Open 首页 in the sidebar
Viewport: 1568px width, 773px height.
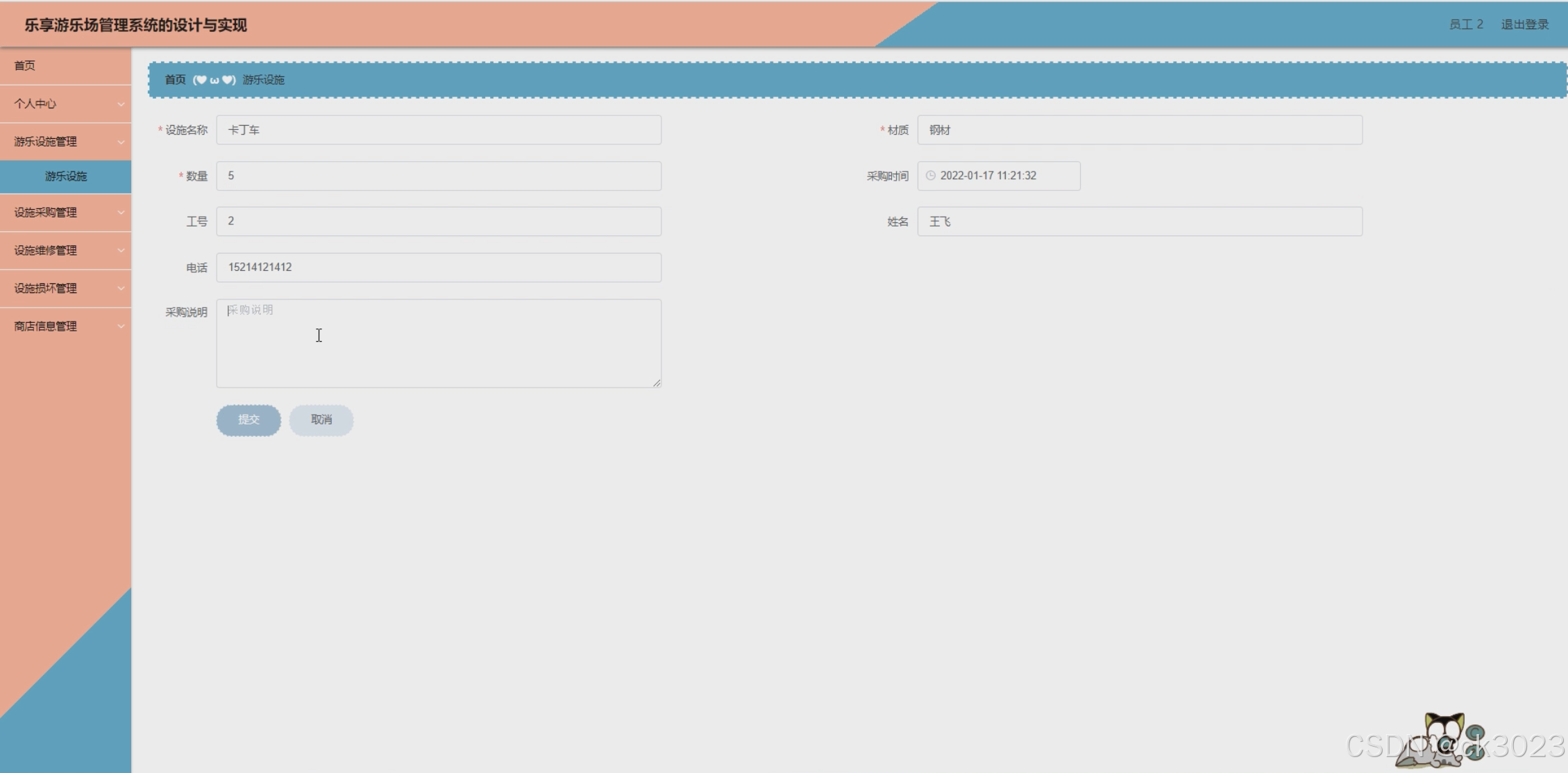(25, 65)
